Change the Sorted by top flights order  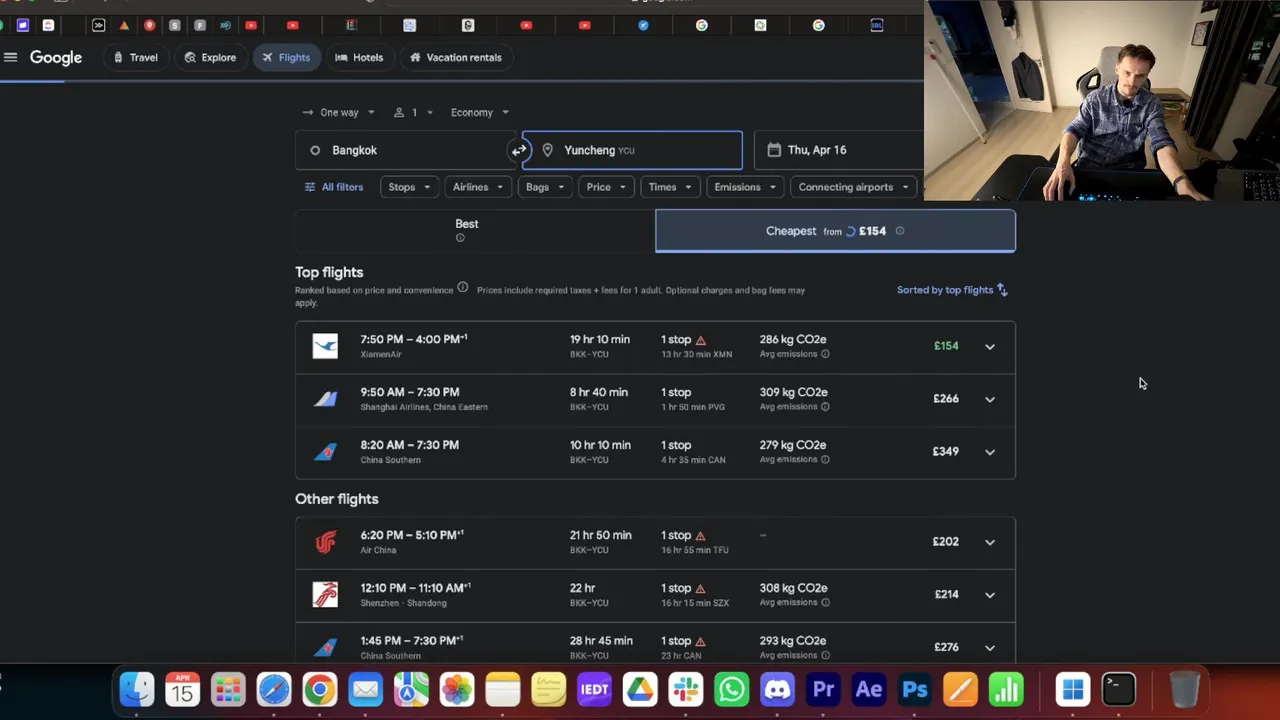(952, 290)
